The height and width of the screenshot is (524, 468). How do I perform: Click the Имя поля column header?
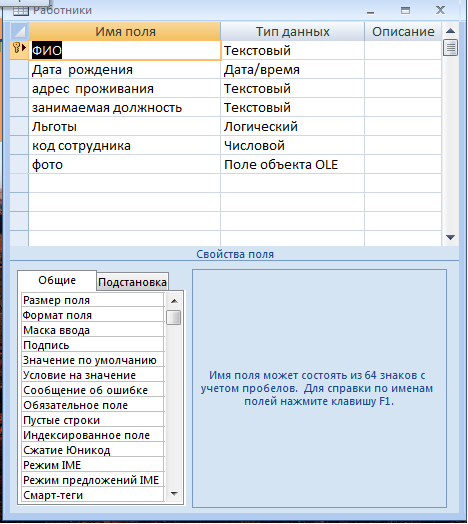click(x=125, y=32)
